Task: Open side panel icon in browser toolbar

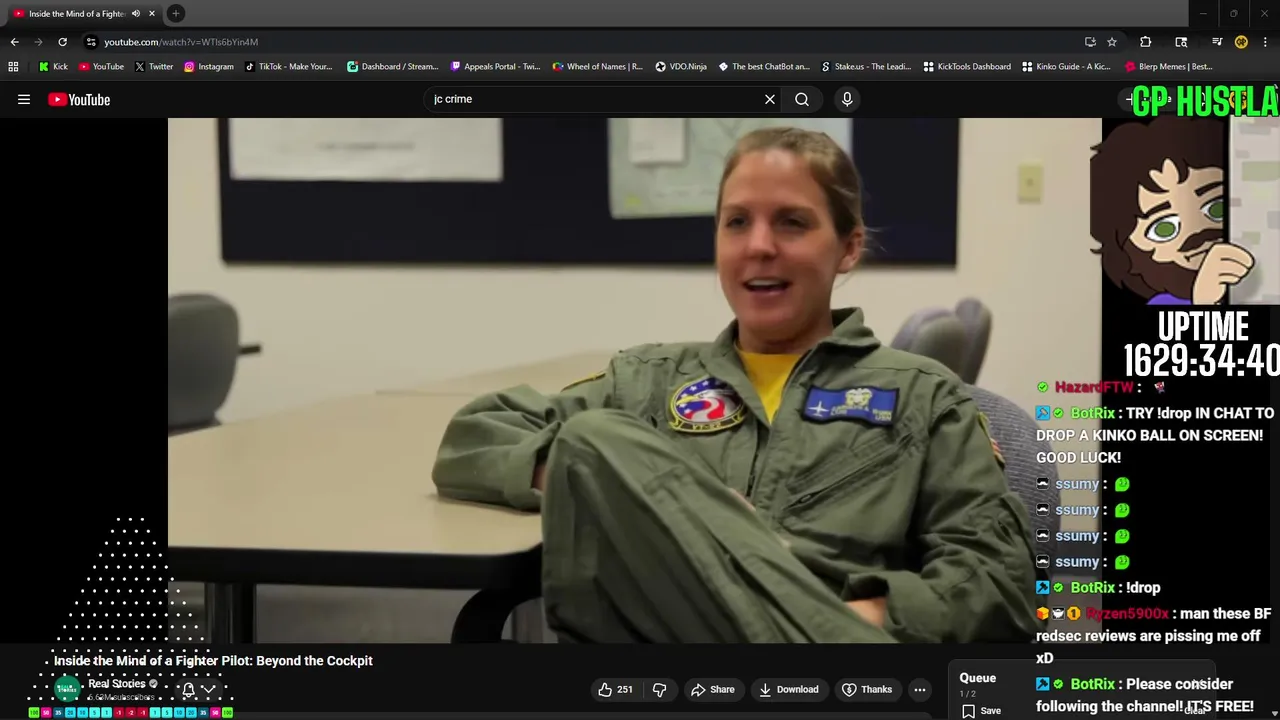Action: point(1181,42)
